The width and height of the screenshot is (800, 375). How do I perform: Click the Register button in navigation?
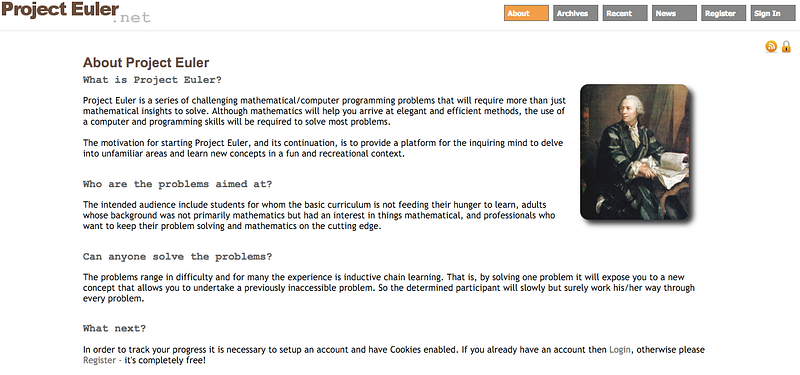pos(723,13)
